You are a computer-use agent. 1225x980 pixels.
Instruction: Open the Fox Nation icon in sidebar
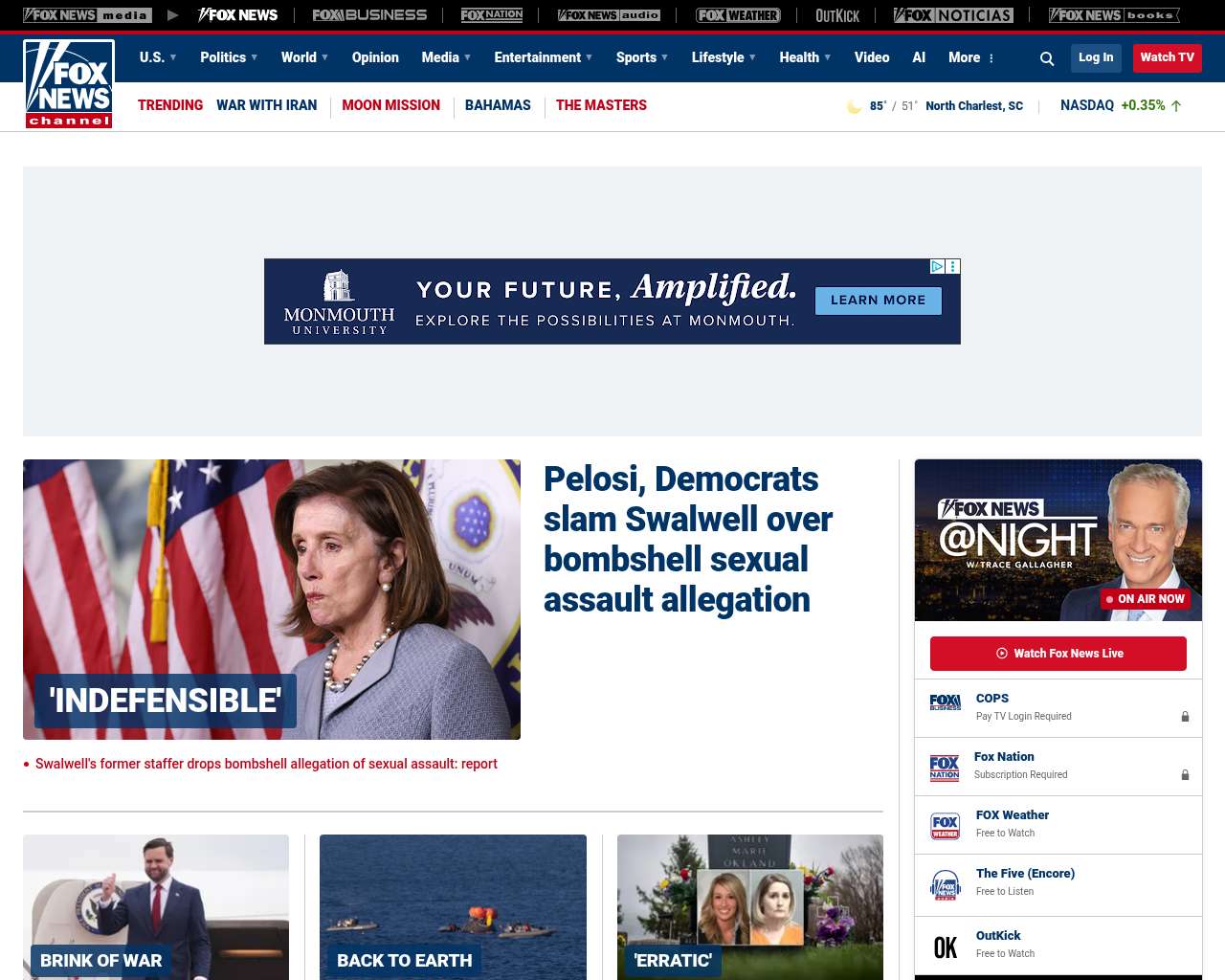click(945, 768)
